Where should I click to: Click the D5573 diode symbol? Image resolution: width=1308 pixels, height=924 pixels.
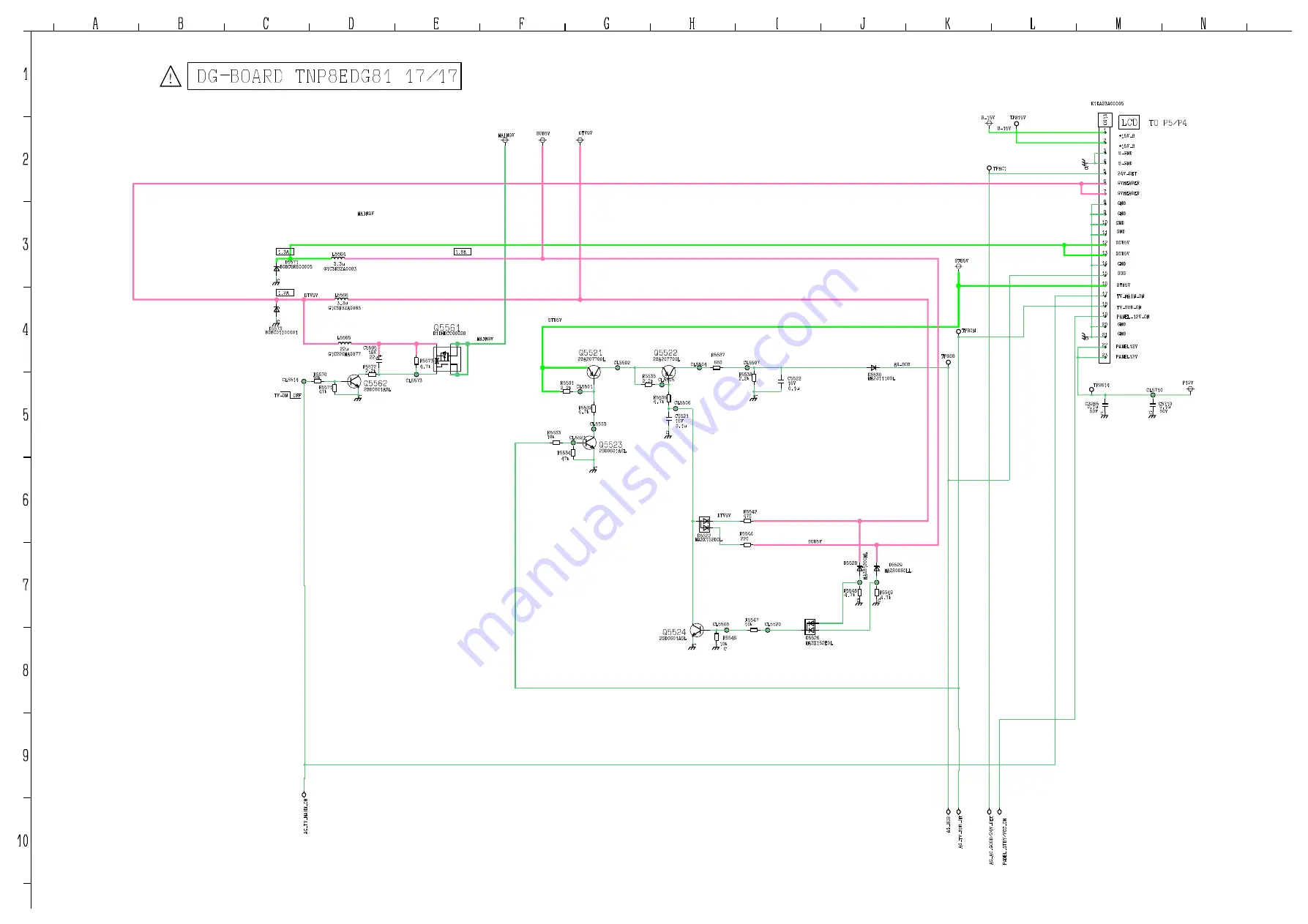277,309
